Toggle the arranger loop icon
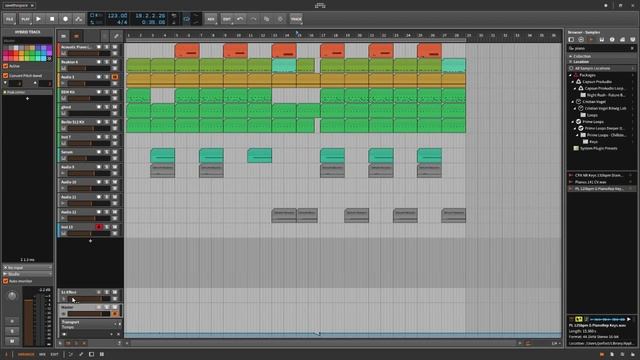The width and height of the screenshot is (640, 360). click(187, 19)
